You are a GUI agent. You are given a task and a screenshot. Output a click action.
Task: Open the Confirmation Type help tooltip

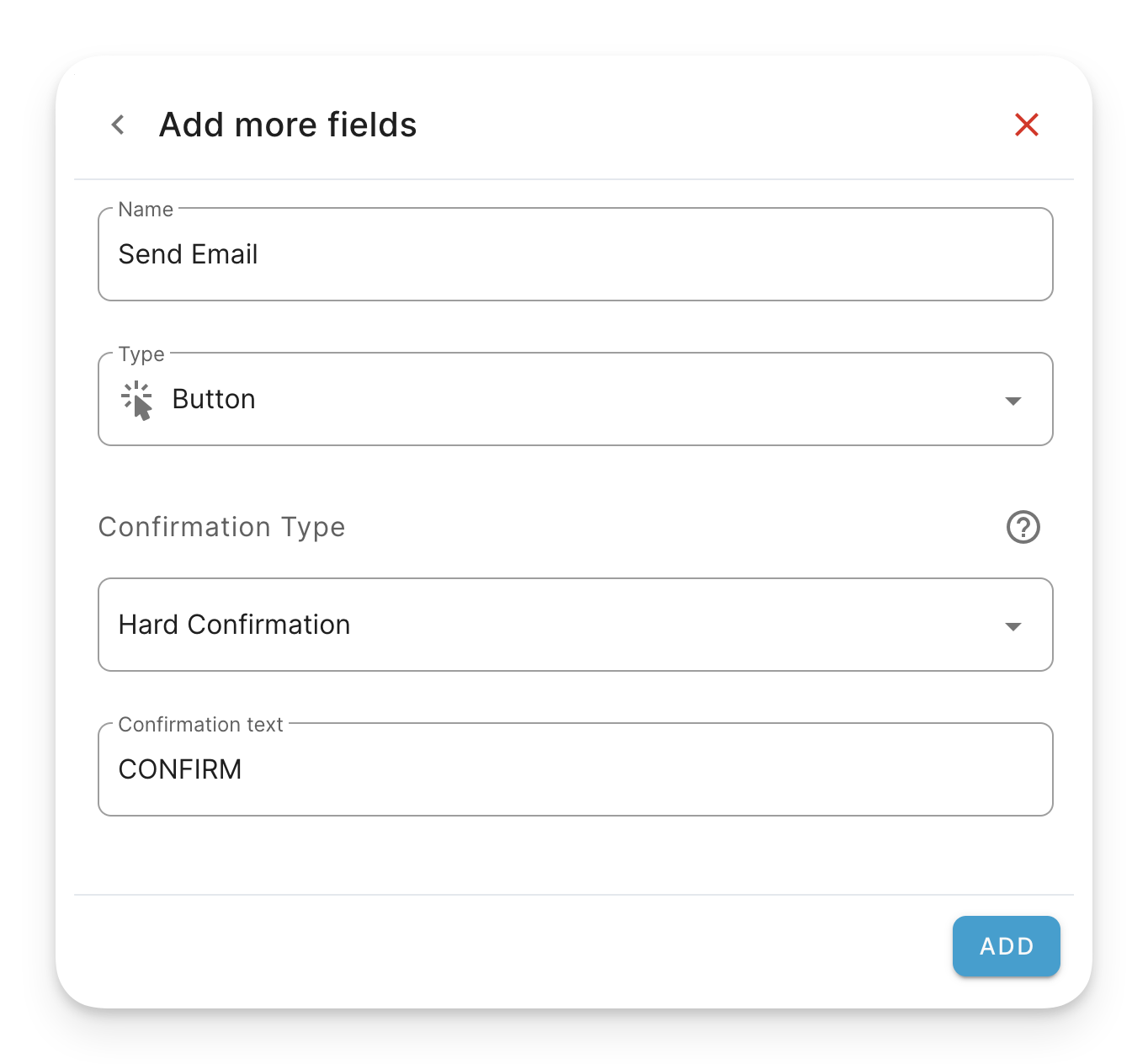click(x=1023, y=528)
